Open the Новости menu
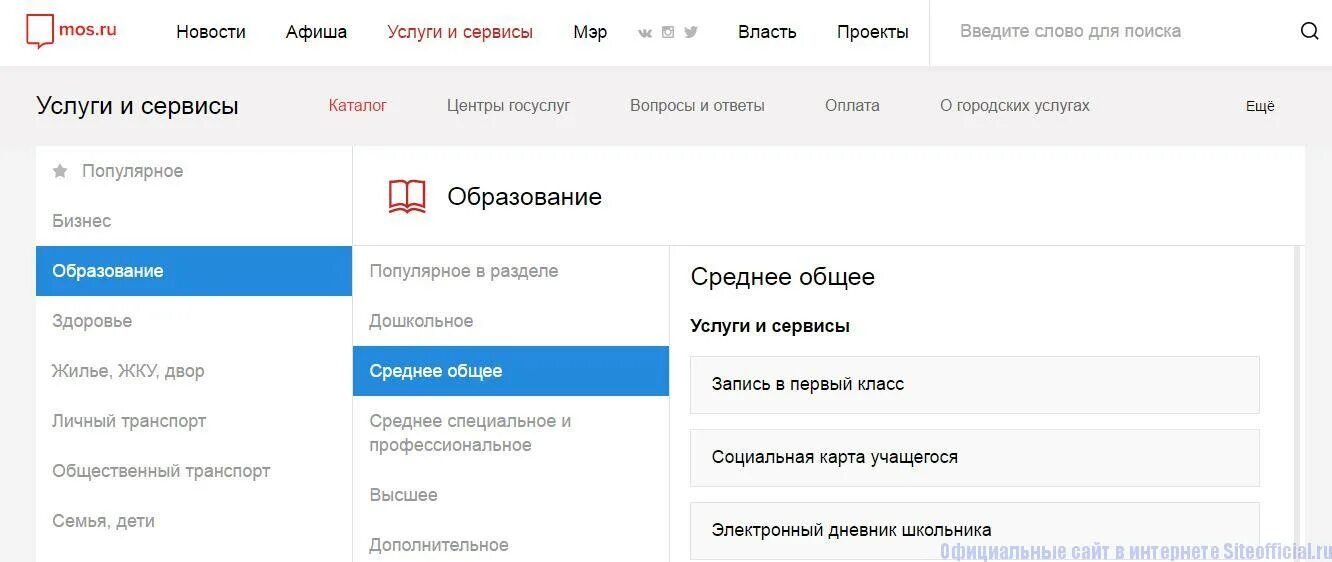Image resolution: width=1332 pixels, height=562 pixels. pyautogui.click(x=211, y=32)
